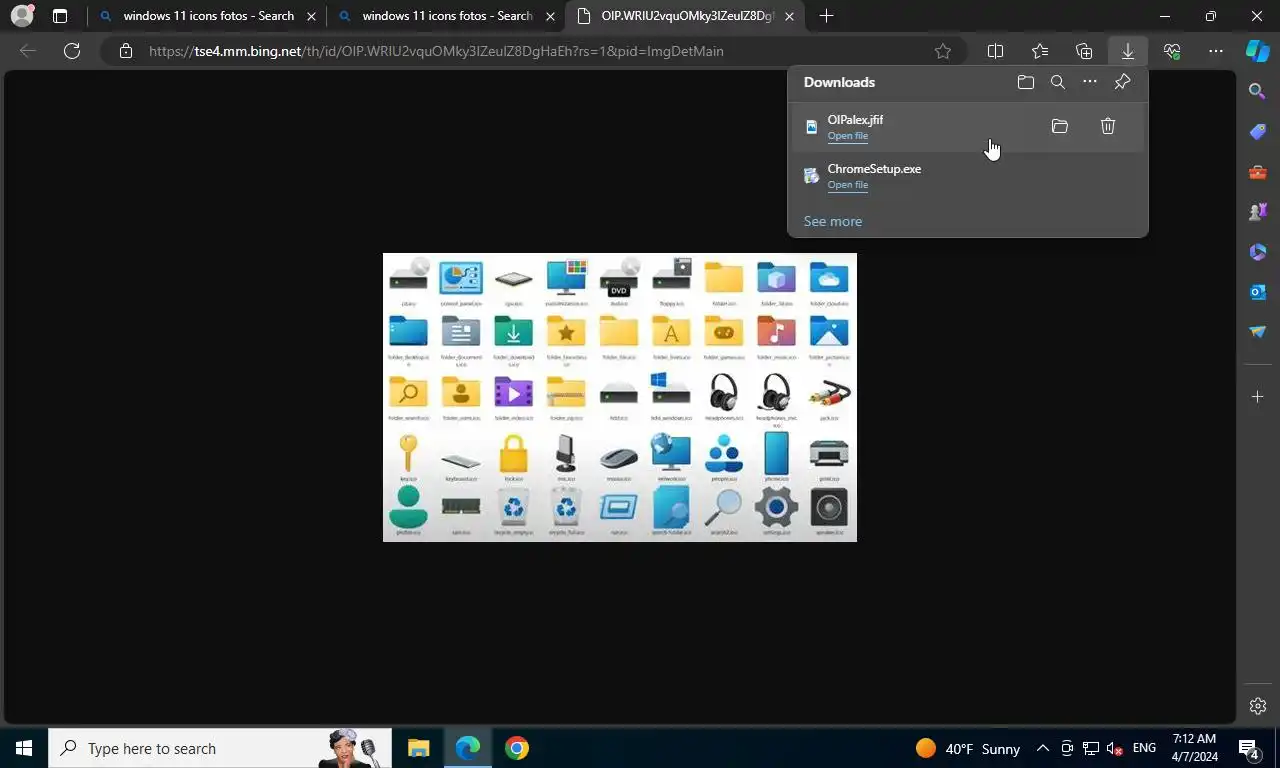The height and width of the screenshot is (768, 1280).
Task: Toggle the Downloads toolbar button
Action: point(1128,51)
